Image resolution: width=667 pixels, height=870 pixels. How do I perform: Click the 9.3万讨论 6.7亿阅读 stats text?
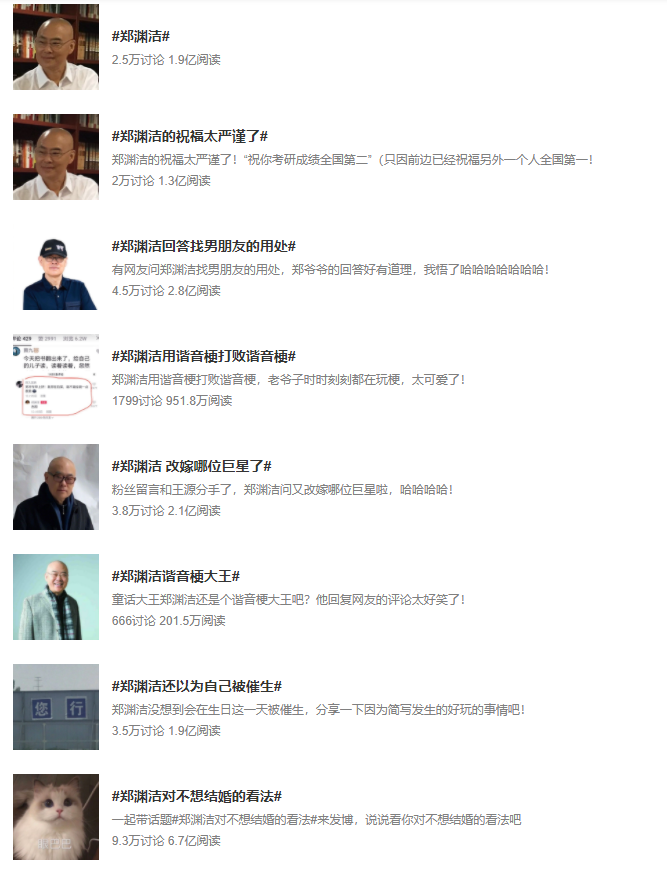tap(166, 841)
